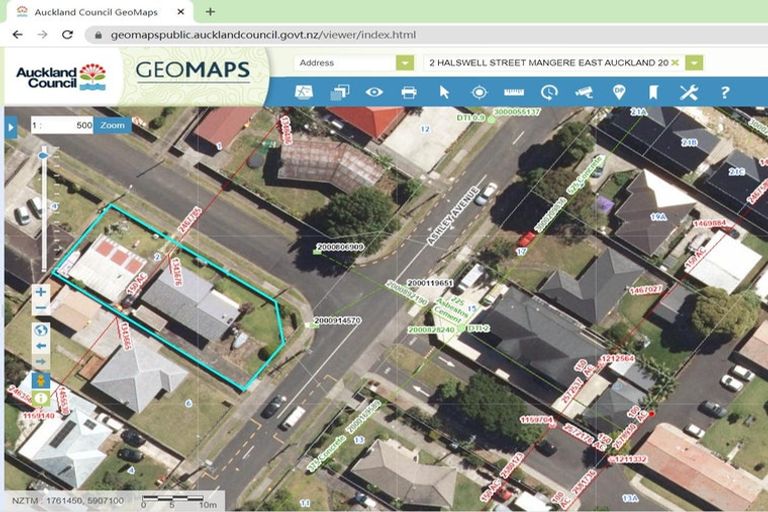Click the map scale input field
The width and height of the screenshot is (768, 512).
tap(67, 126)
